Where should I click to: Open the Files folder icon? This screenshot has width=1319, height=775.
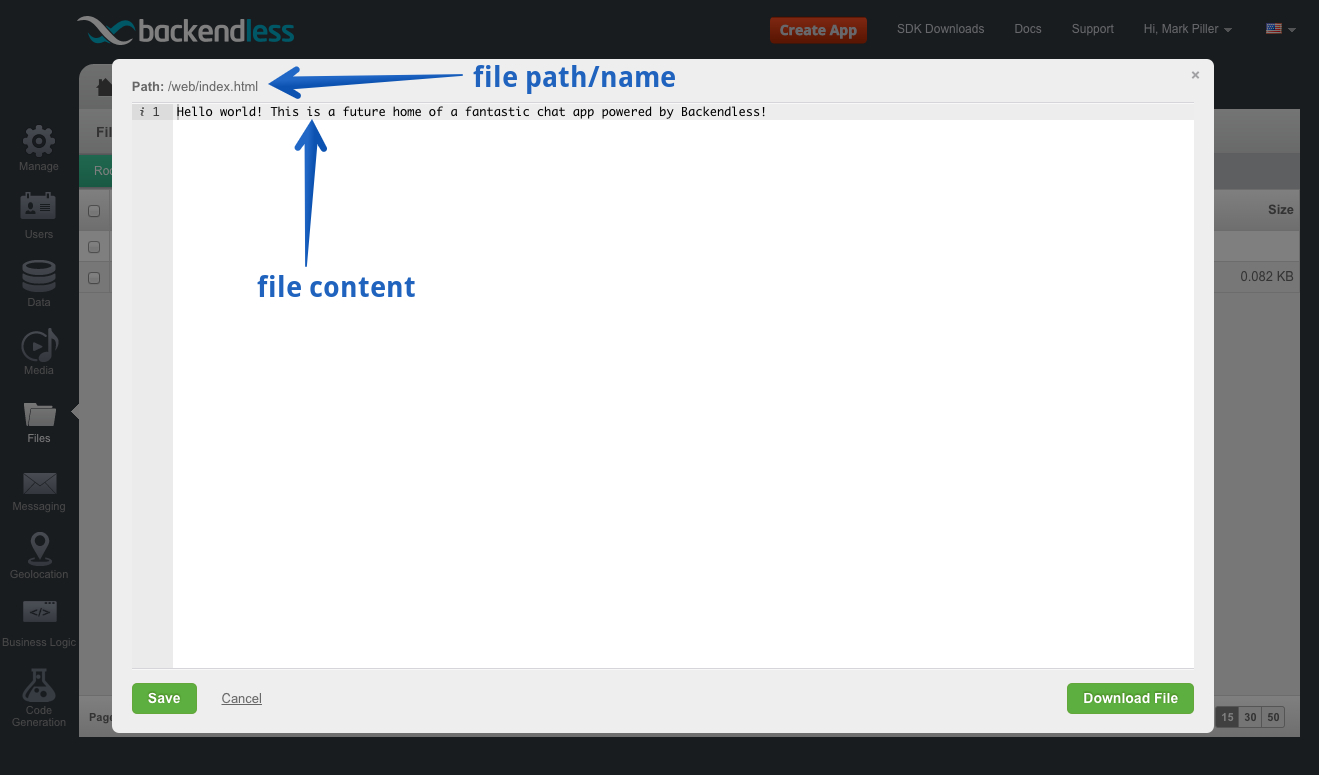[39, 414]
